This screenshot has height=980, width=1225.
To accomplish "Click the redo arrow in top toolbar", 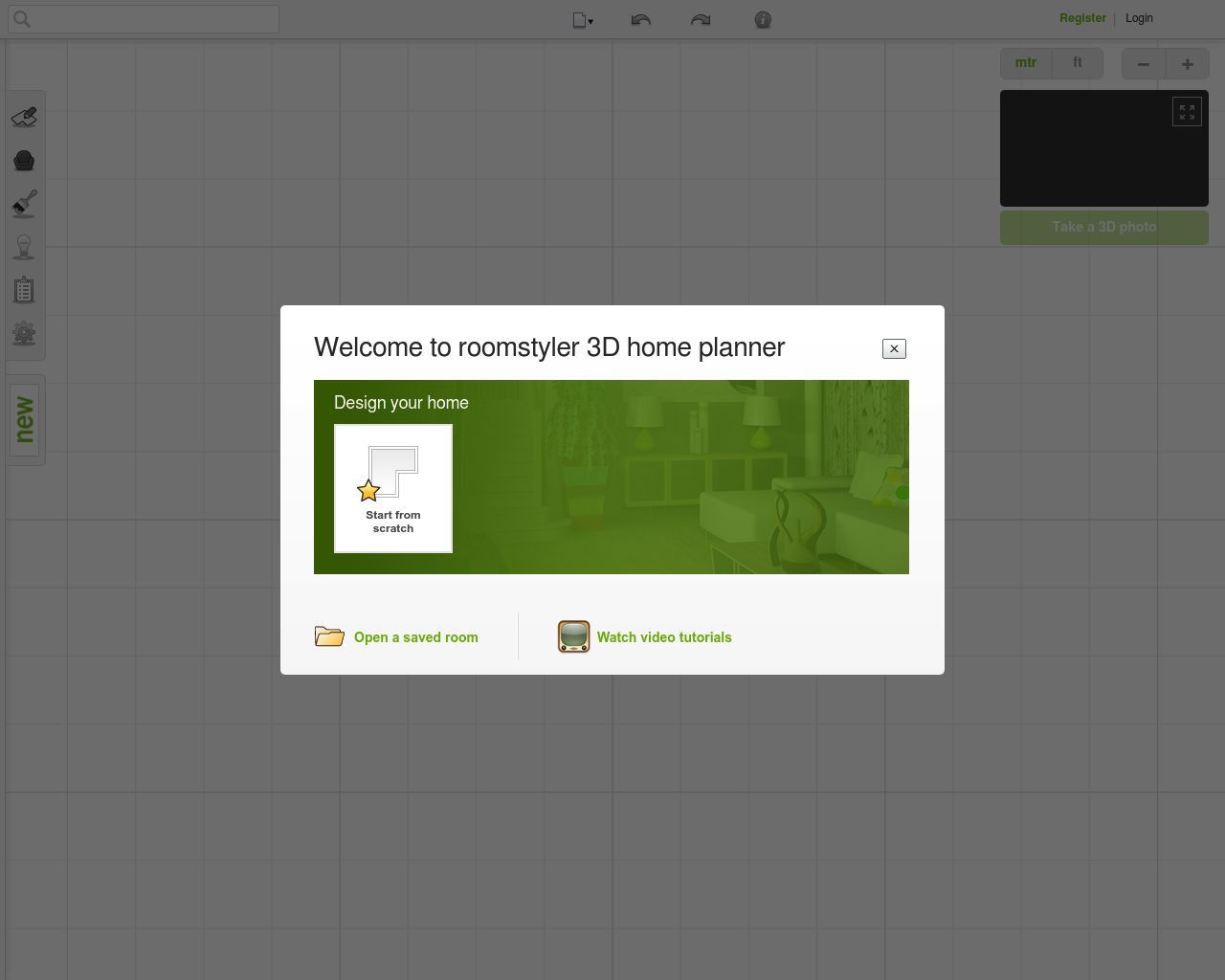I will pyautogui.click(x=701, y=20).
